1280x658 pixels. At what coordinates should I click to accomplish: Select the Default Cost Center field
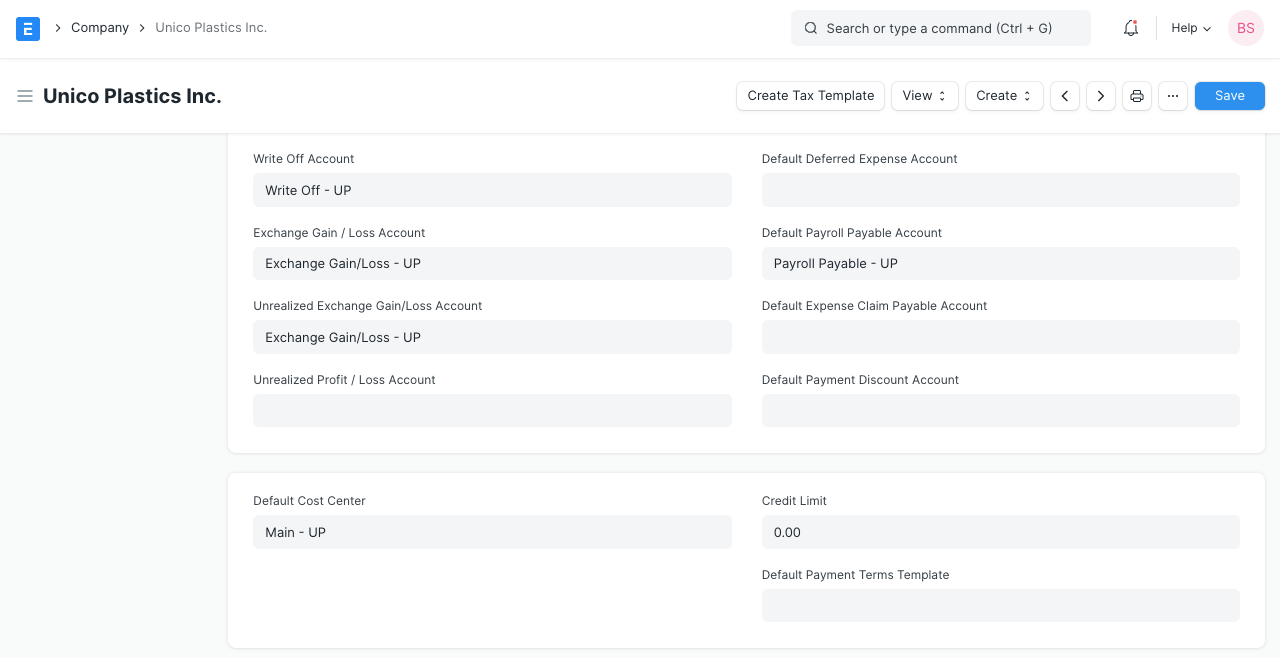coord(492,532)
